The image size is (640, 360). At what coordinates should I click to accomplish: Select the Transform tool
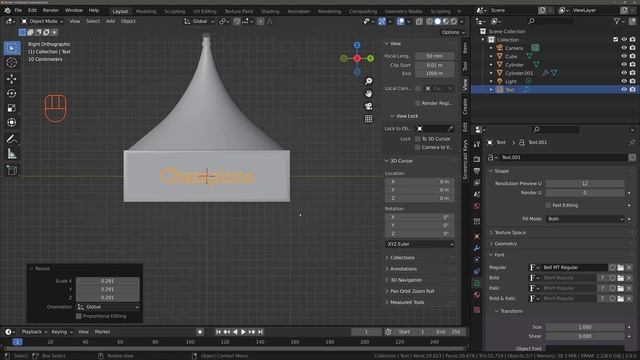pyautogui.click(x=12, y=122)
